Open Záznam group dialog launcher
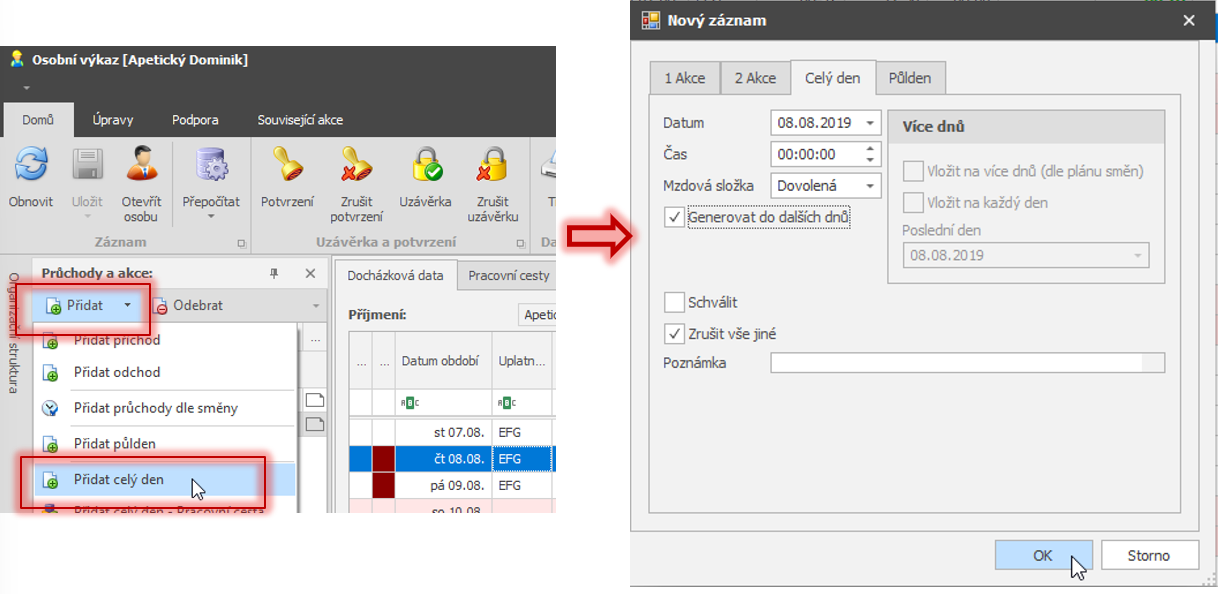Image resolution: width=1220 pixels, height=594 pixels. coord(240,243)
